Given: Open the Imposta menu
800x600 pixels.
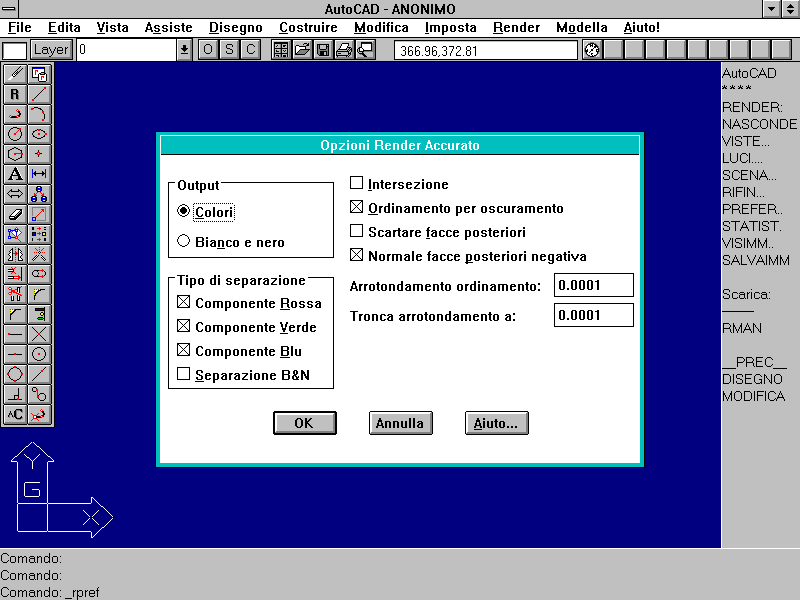Looking at the screenshot, I should pos(451,28).
